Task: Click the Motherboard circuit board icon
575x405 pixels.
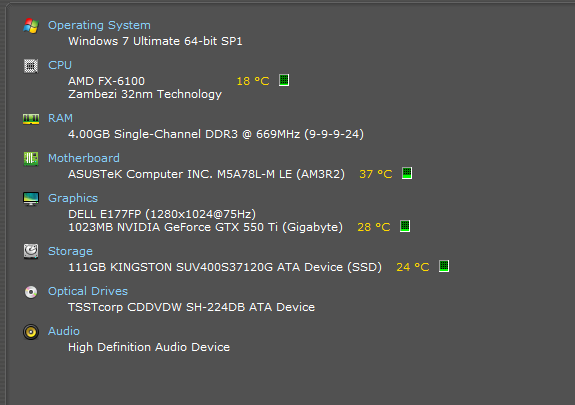Action: 31,159
